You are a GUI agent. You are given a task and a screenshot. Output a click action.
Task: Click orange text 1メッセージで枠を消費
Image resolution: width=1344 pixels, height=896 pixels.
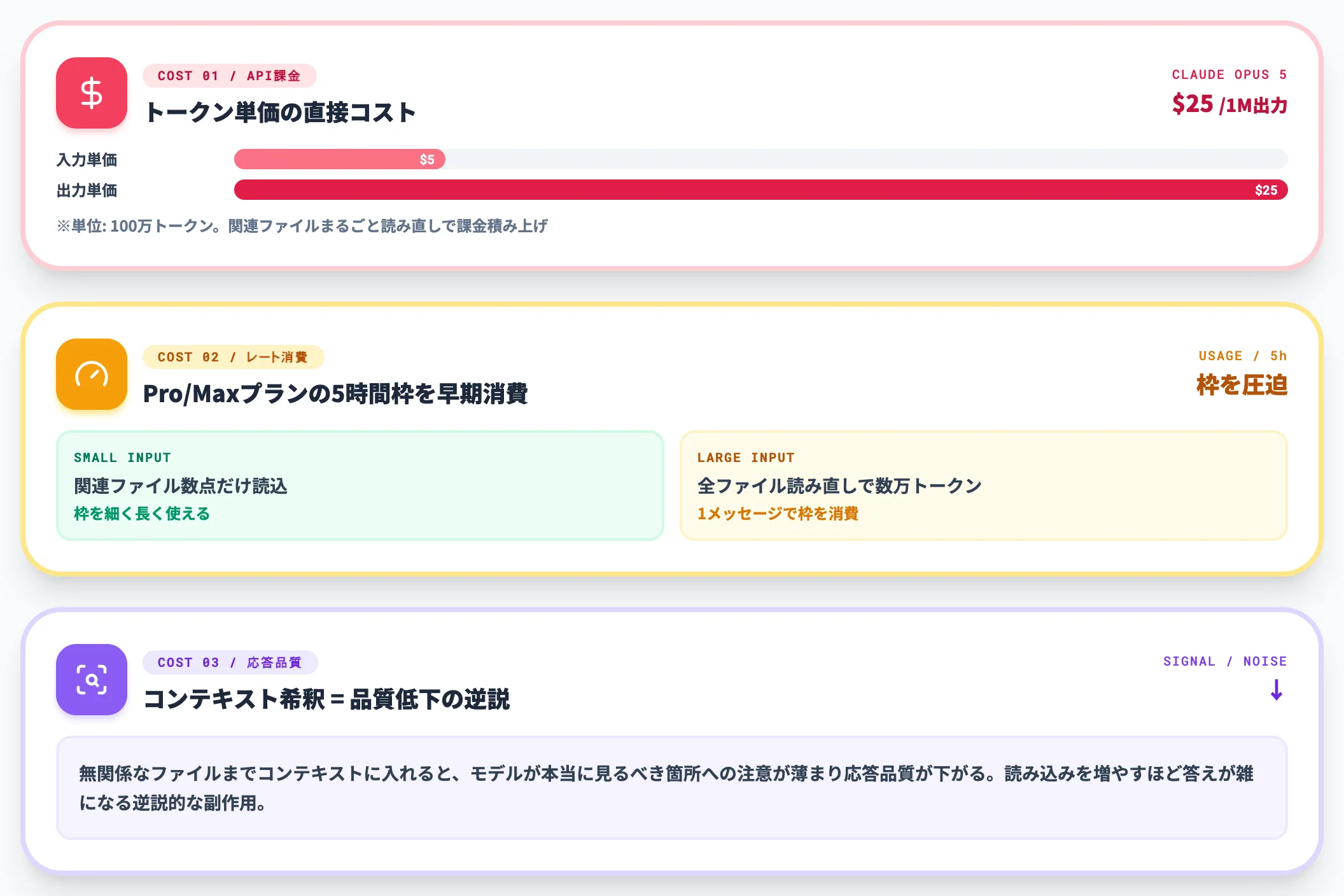(778, 514)
